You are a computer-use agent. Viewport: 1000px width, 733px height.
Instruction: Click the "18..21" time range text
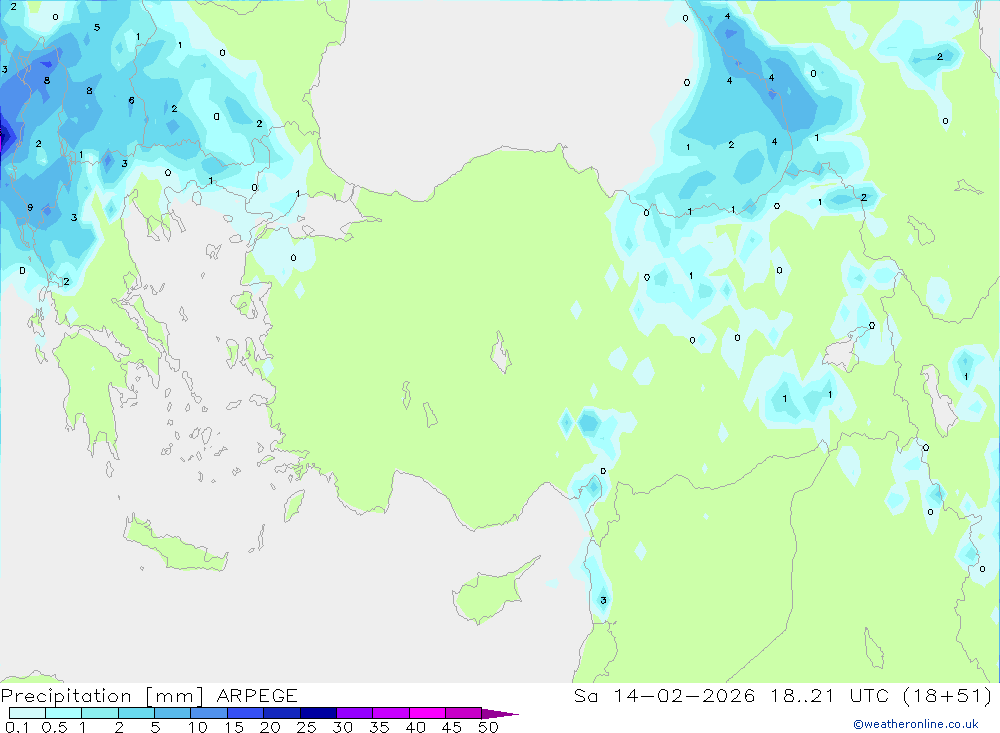(x=802, y=695)
